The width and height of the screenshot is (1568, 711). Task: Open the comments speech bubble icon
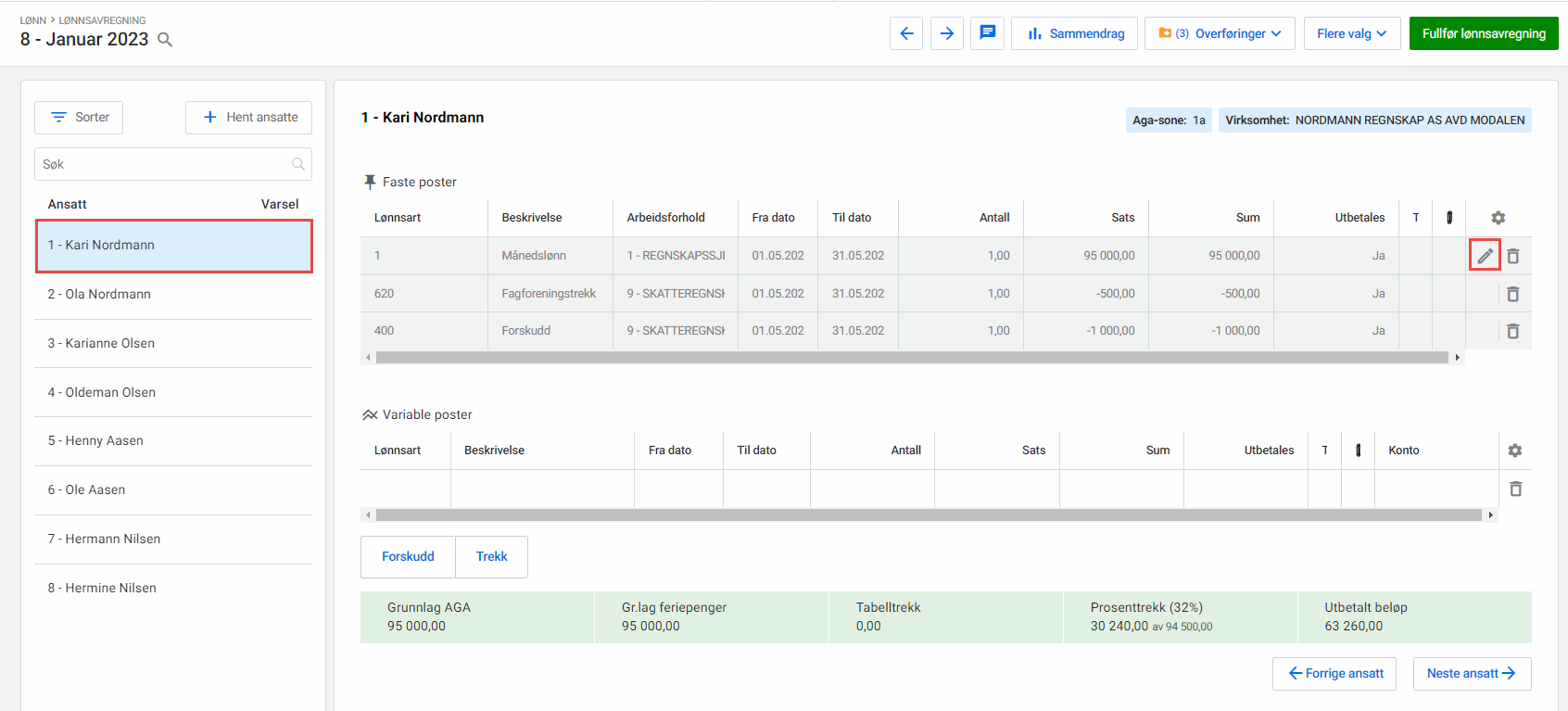987,33
